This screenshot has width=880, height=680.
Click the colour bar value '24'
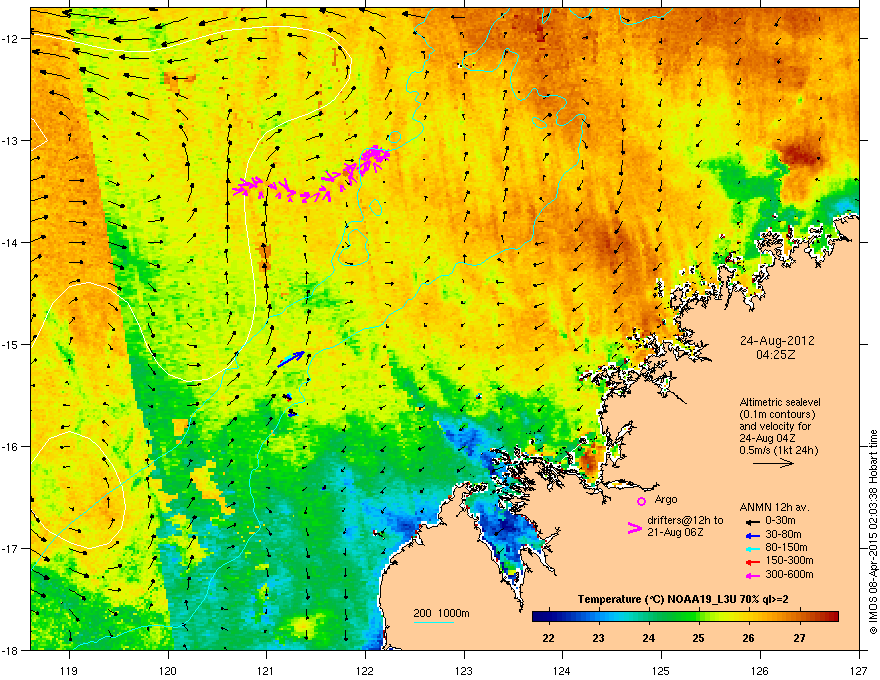648,638
